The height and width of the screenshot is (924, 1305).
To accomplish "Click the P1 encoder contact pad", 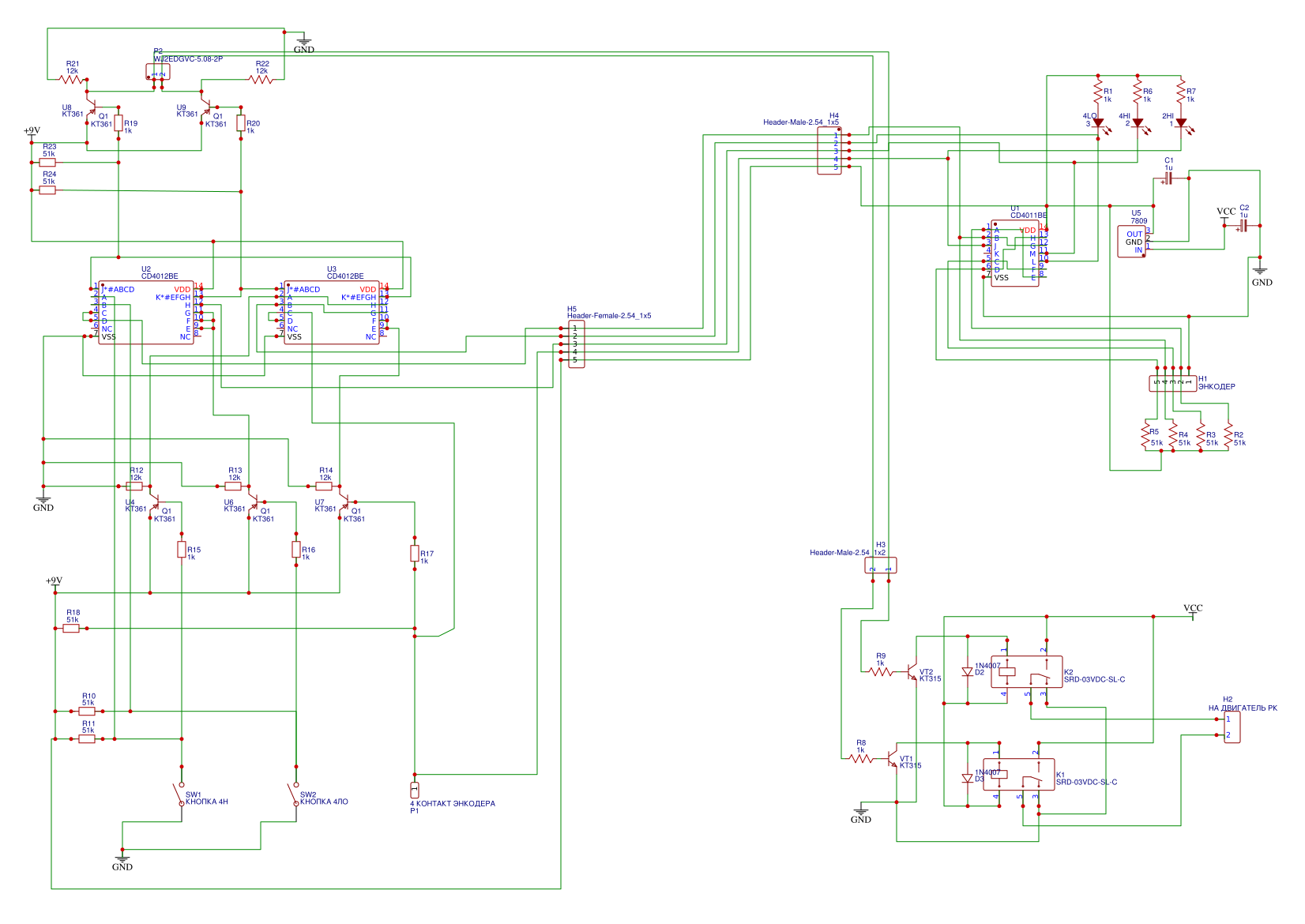I will (415, 790).
